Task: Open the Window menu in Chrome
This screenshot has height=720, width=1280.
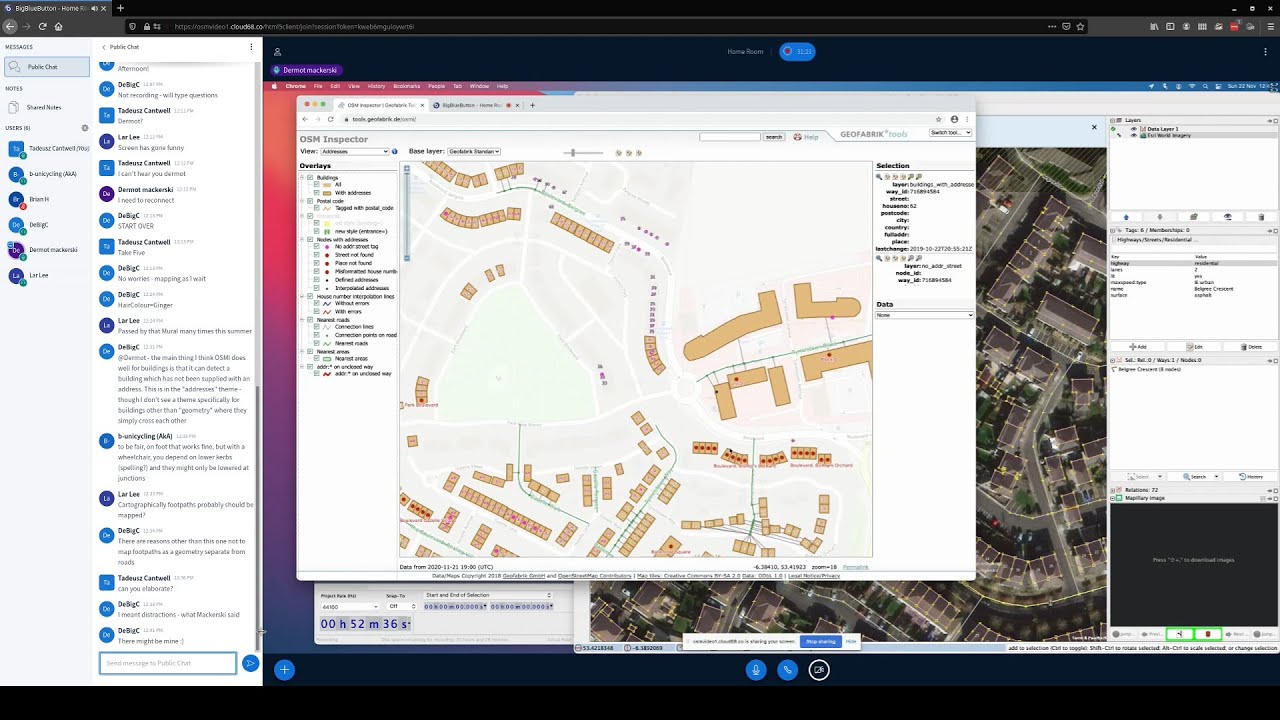Action: [x=479, y=86]
